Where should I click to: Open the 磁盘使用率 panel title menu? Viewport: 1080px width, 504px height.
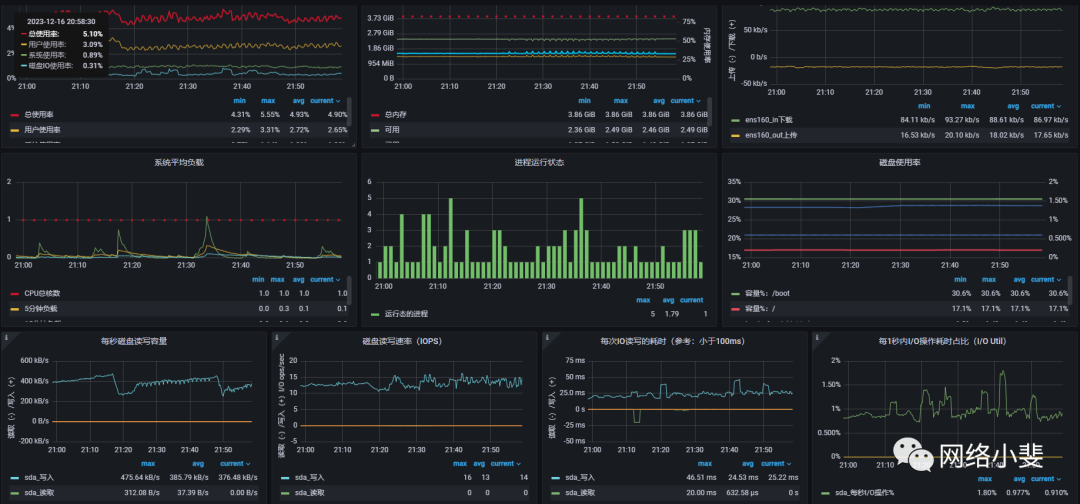(x=900, y=162)
